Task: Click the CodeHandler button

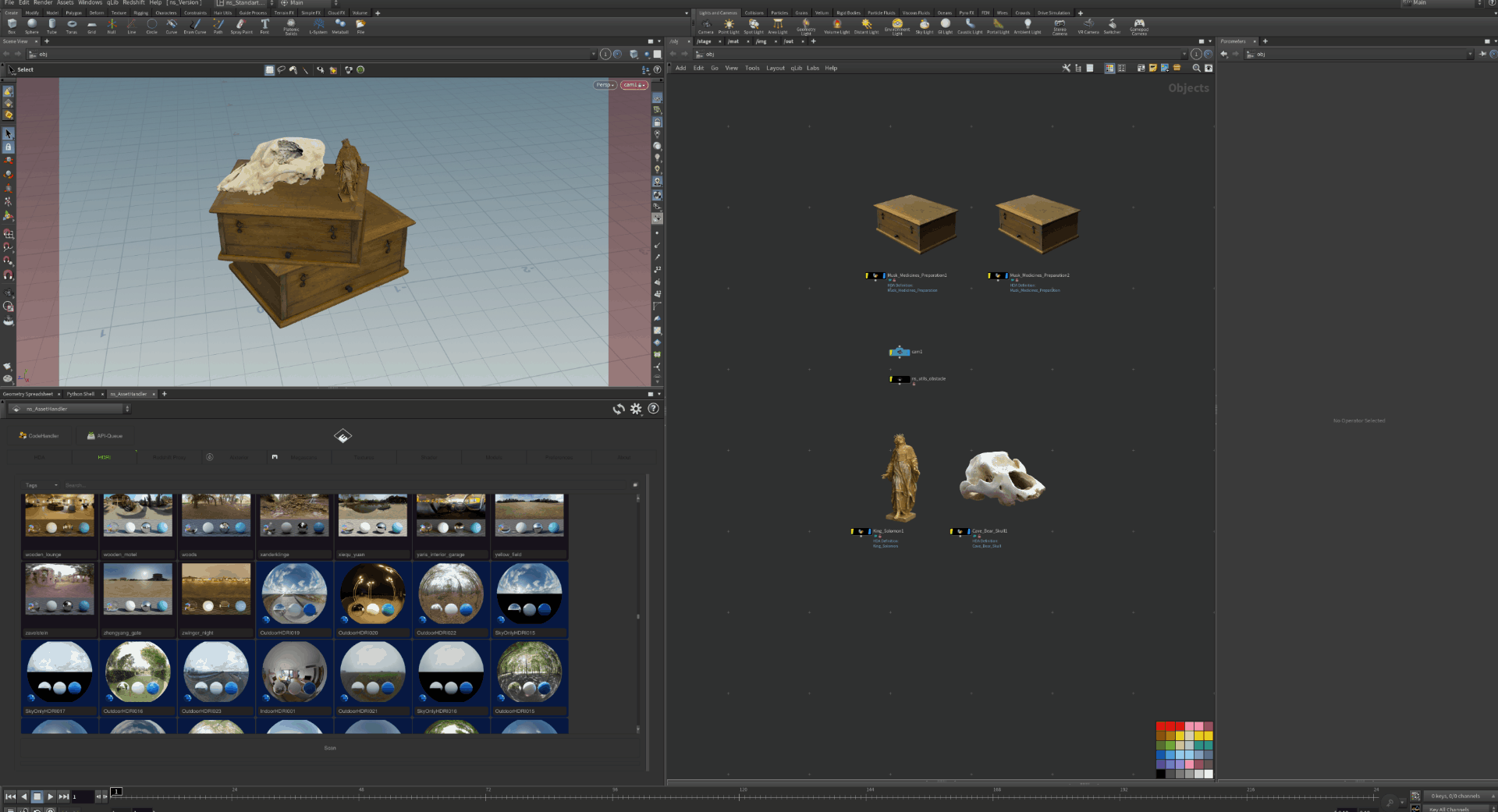Action: click(x=39, y=436)
